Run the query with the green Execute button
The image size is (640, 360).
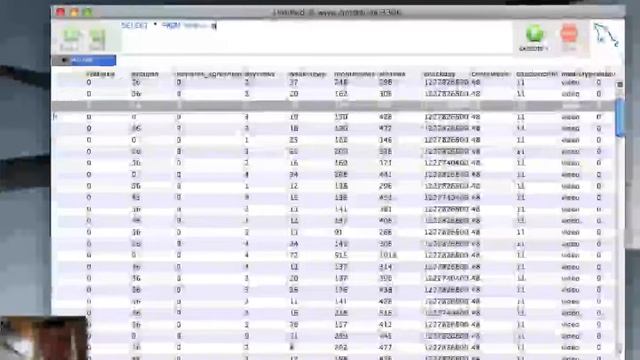point(534,38)
